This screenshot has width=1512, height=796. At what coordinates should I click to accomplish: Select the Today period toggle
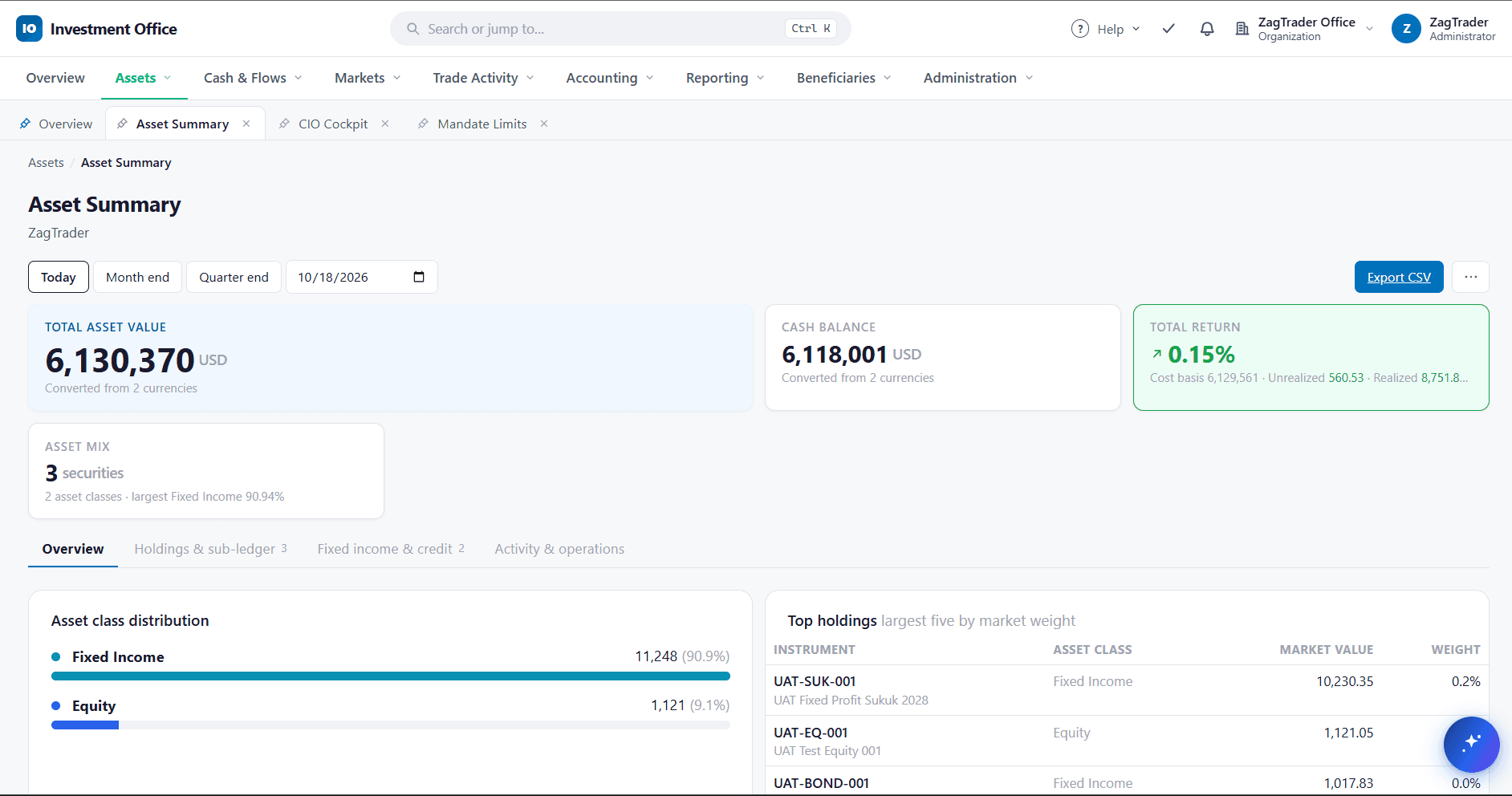(59, 277)
